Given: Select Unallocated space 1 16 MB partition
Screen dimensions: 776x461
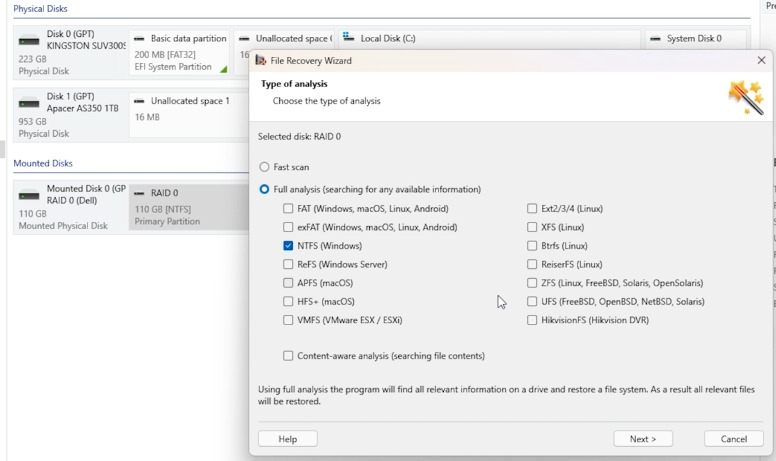Looking at the screenshot, I should point(189,115).
